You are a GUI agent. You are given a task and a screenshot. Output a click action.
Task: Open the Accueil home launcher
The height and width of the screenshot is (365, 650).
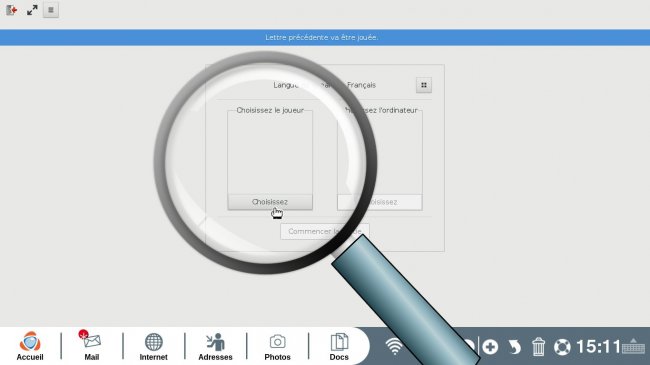[x=30, y=346]
